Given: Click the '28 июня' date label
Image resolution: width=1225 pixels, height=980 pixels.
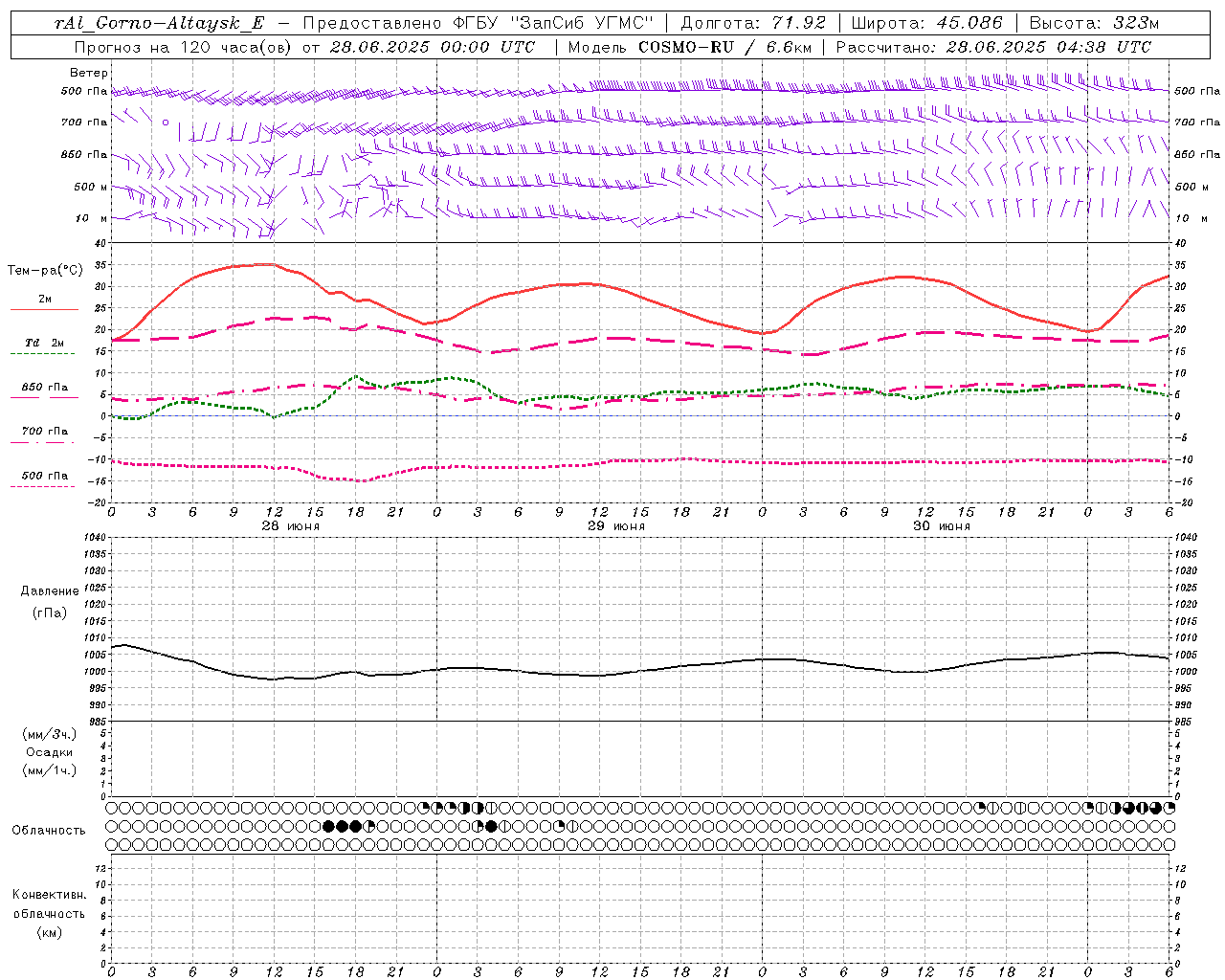Looking at the screenshot, I should 291,526.
